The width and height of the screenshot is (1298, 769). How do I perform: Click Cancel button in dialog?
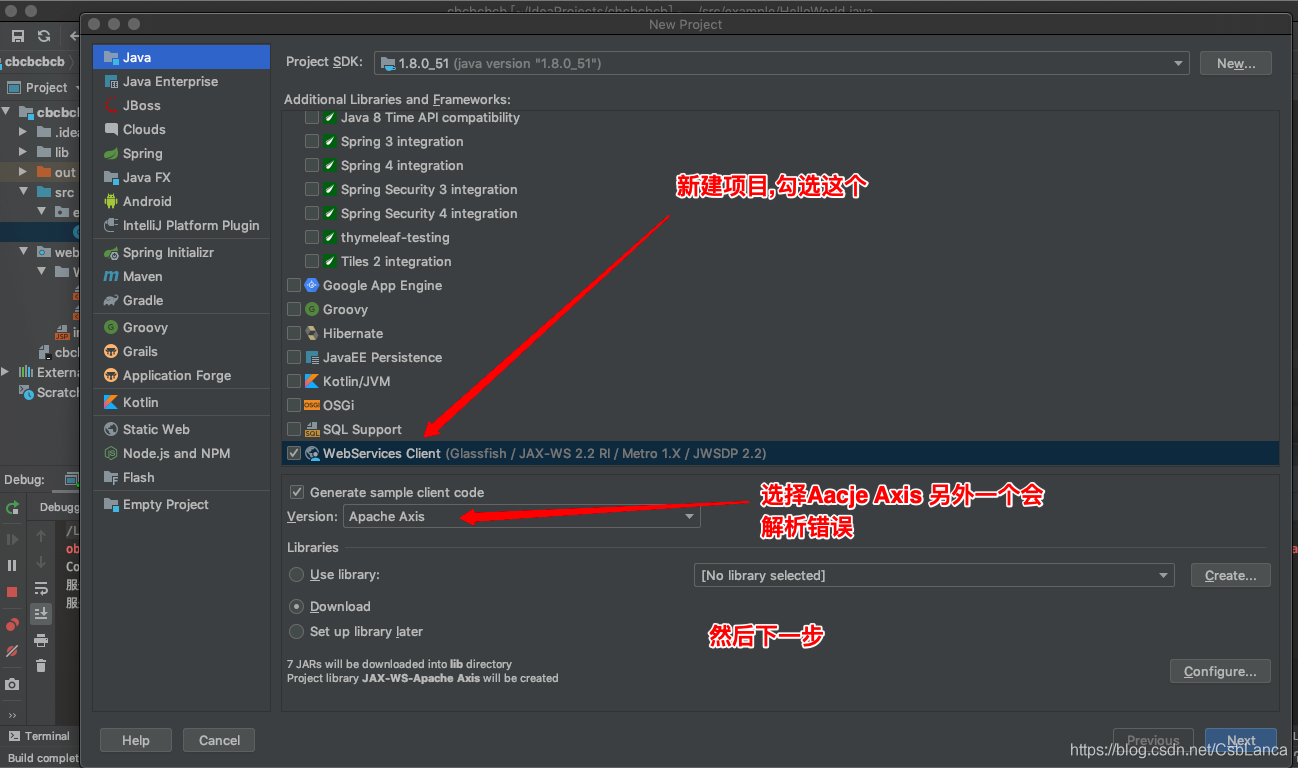[x=219, y=740]
